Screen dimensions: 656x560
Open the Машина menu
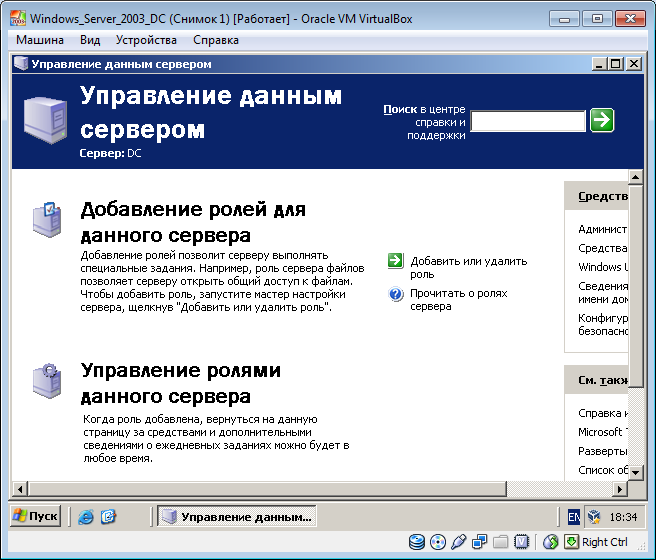tap(40, 40)
